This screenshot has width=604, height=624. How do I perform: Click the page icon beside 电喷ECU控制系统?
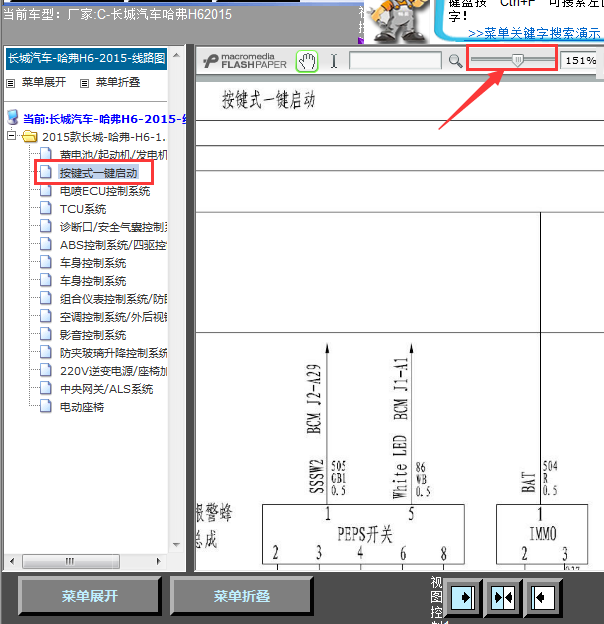pyautogui.click(x=46, y=190)
